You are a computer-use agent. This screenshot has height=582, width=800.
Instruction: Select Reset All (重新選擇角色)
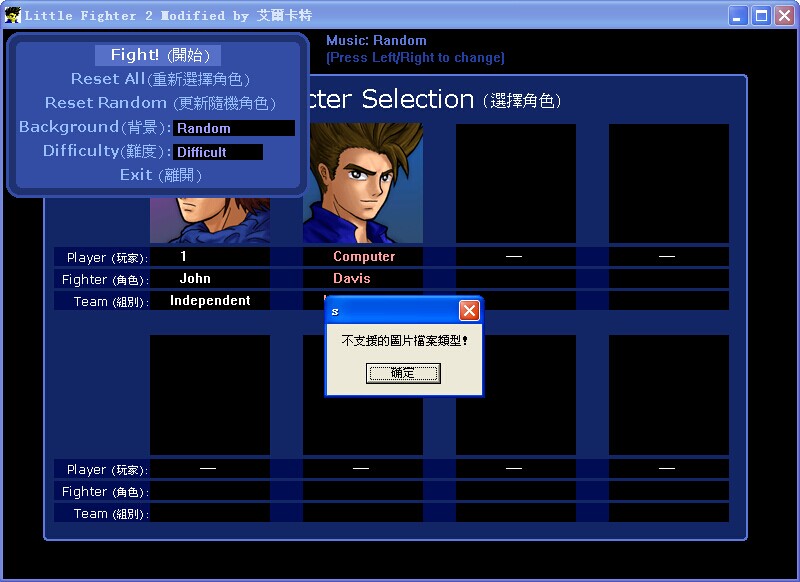[x=160, y=79]
